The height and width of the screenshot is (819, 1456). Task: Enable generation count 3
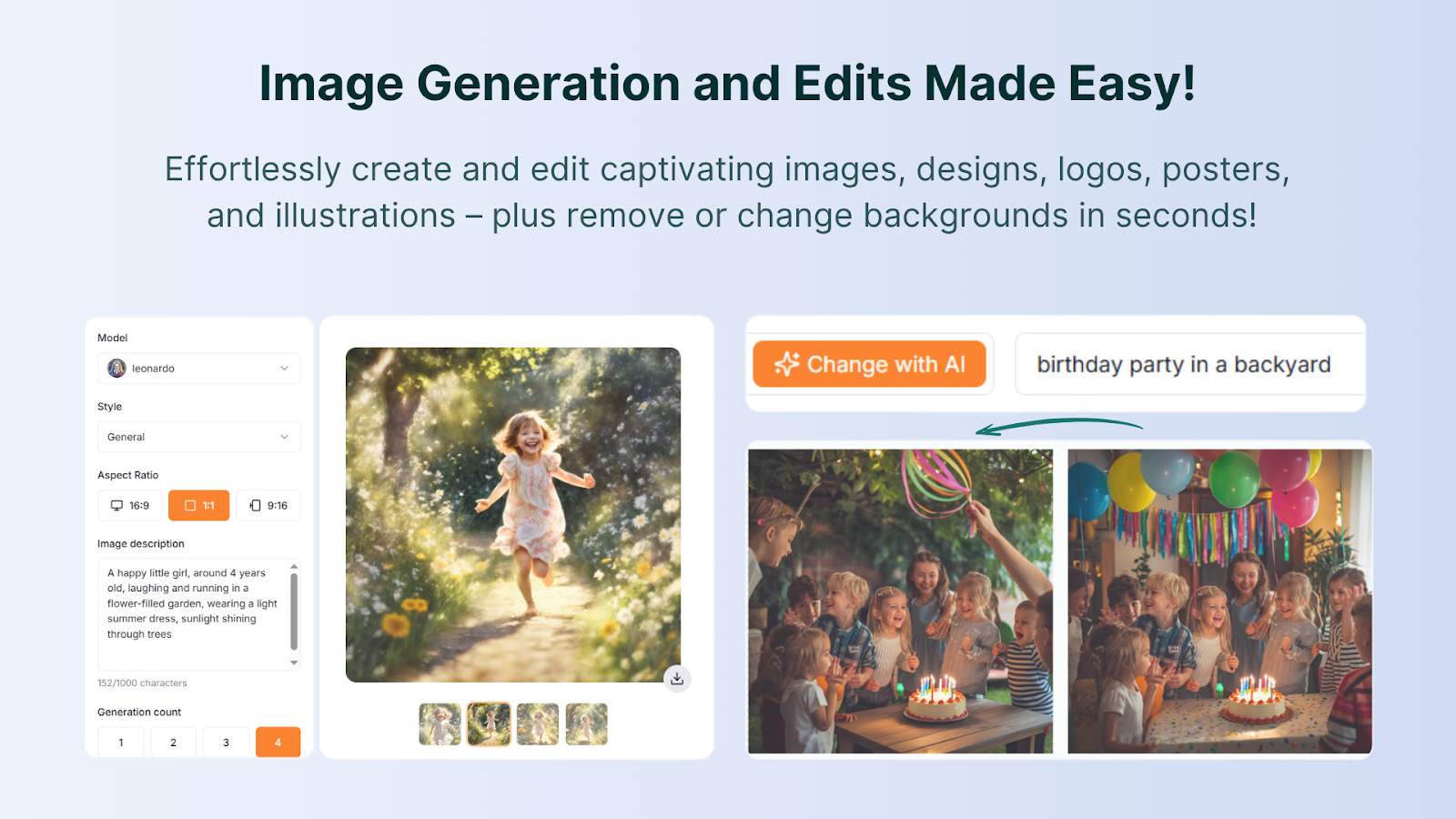point(226,742)
